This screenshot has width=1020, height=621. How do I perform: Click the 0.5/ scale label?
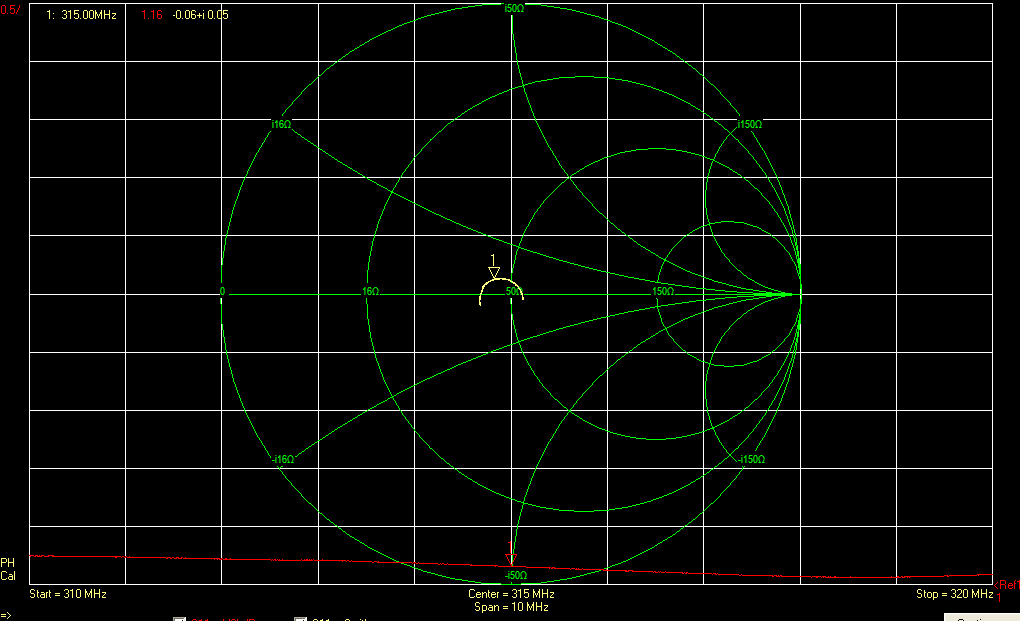pyautogui.click(x=10, y=10)
